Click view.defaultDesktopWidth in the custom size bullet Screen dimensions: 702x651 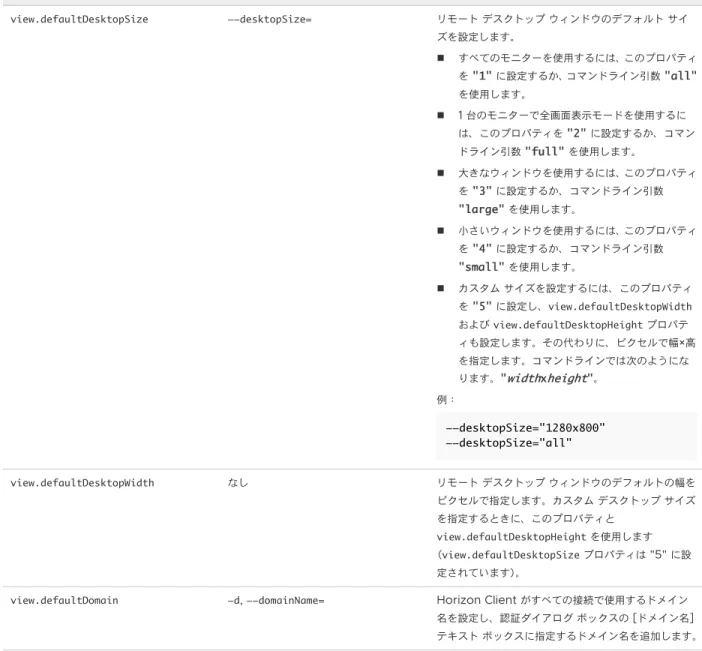(x=620, y=307)
